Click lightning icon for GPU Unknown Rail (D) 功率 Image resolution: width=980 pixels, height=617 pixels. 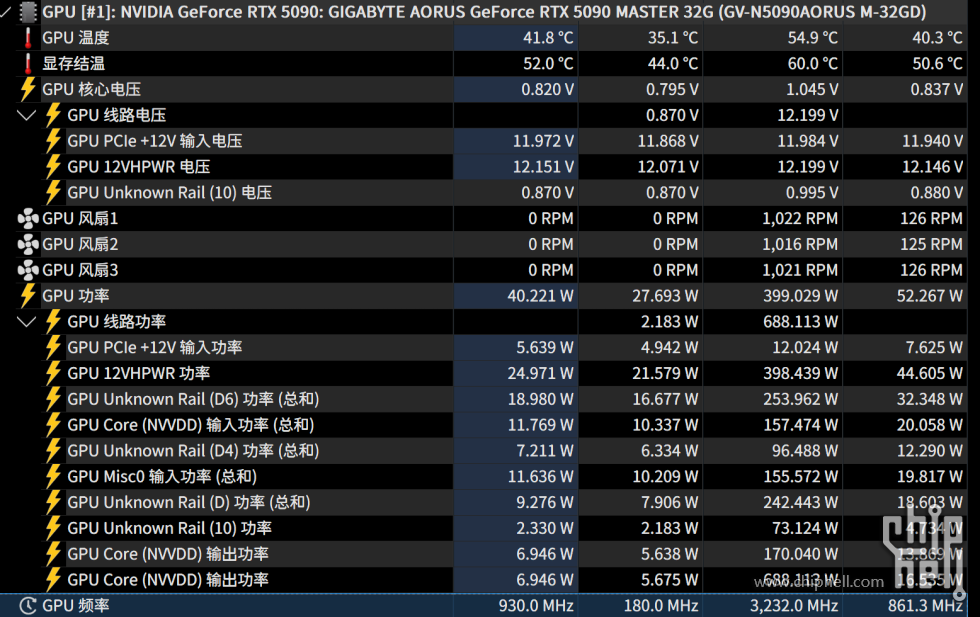(x=53, y=502)
